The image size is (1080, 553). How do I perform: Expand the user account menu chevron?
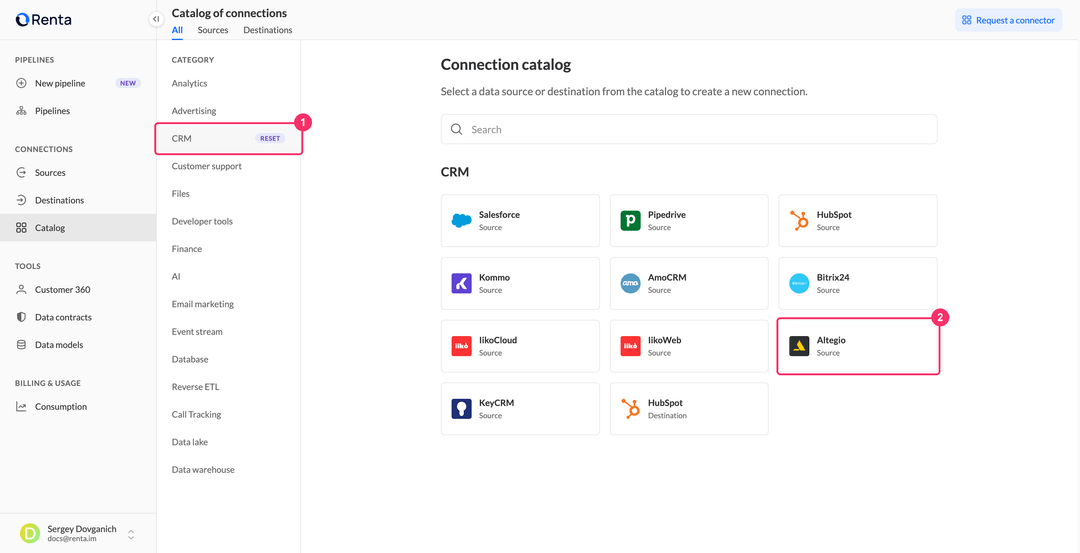click(131, 534)
